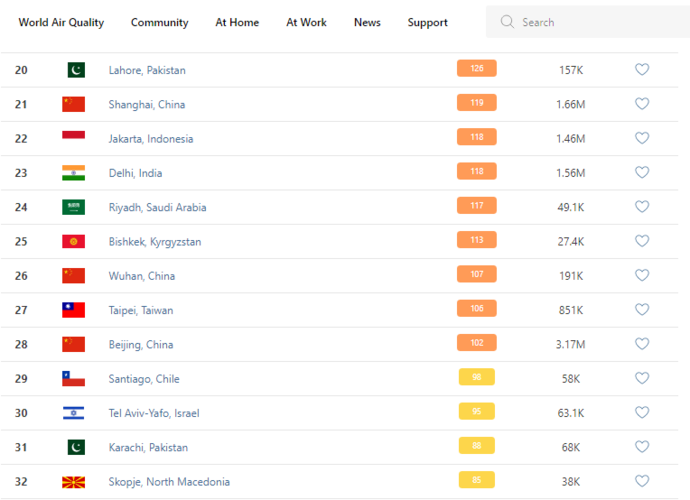
Task: Click the Chile flag icon
Action: [74, 378]
